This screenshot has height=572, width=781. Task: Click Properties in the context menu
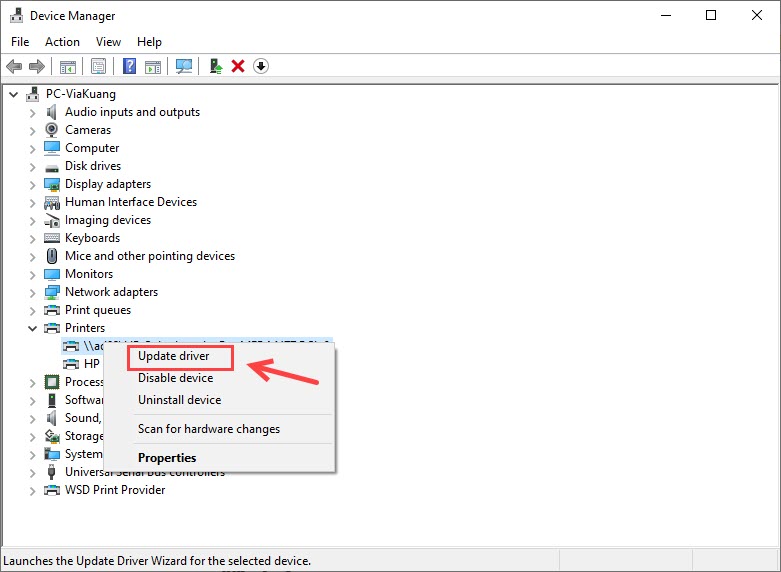point(167,458)
